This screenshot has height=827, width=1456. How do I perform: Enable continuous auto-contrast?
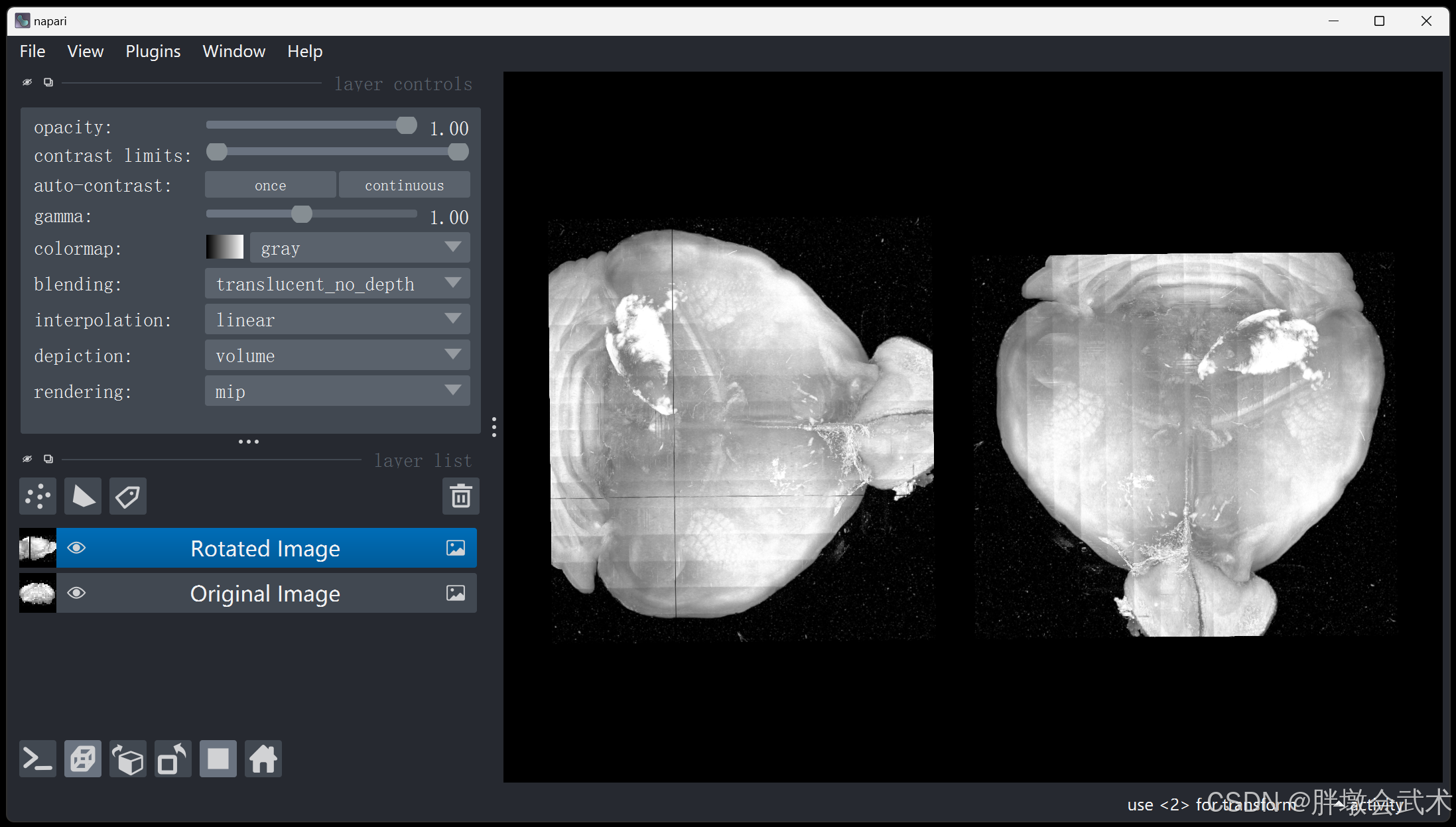point(404,185)
